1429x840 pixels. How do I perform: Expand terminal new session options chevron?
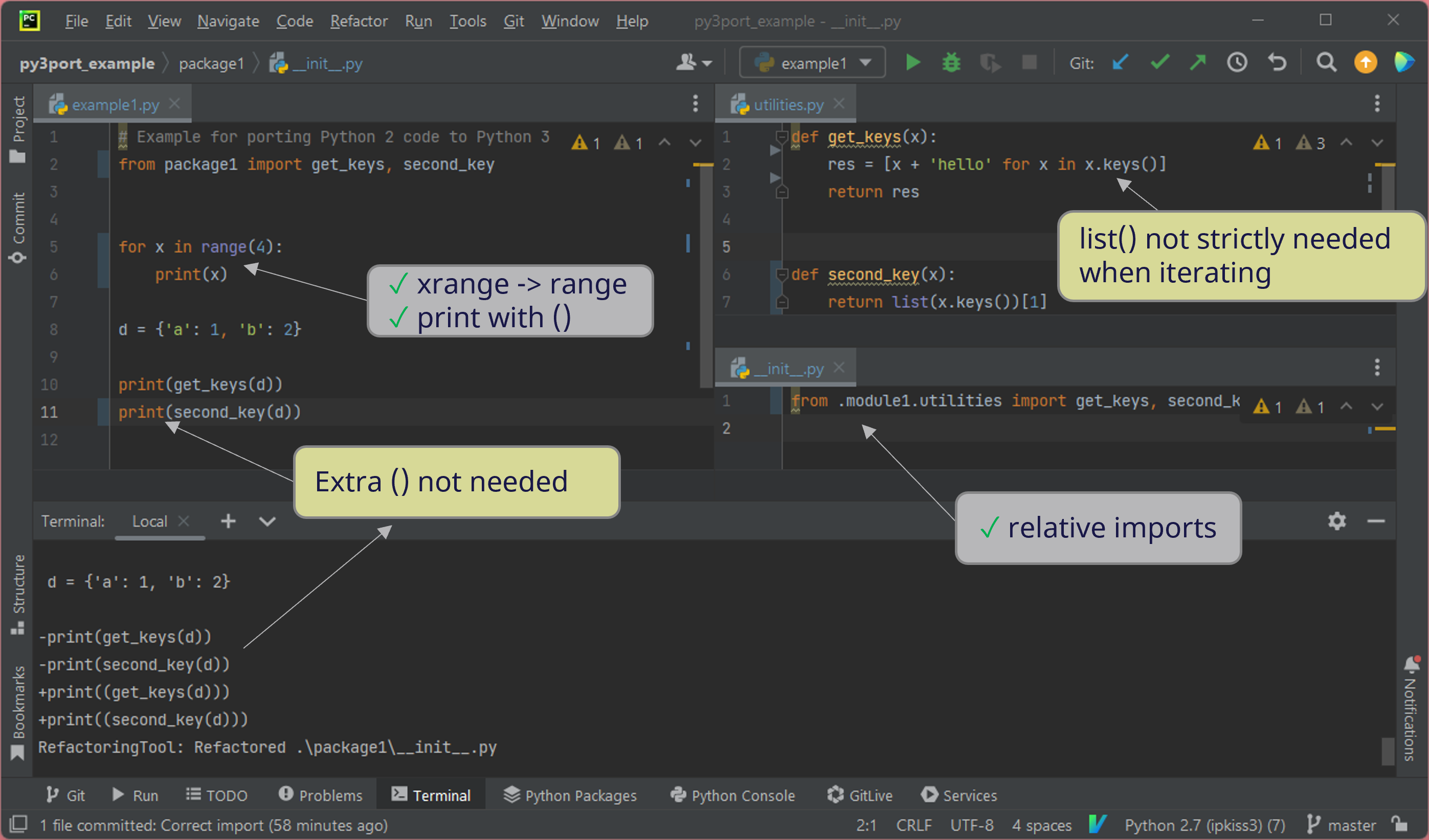(267, 521)
